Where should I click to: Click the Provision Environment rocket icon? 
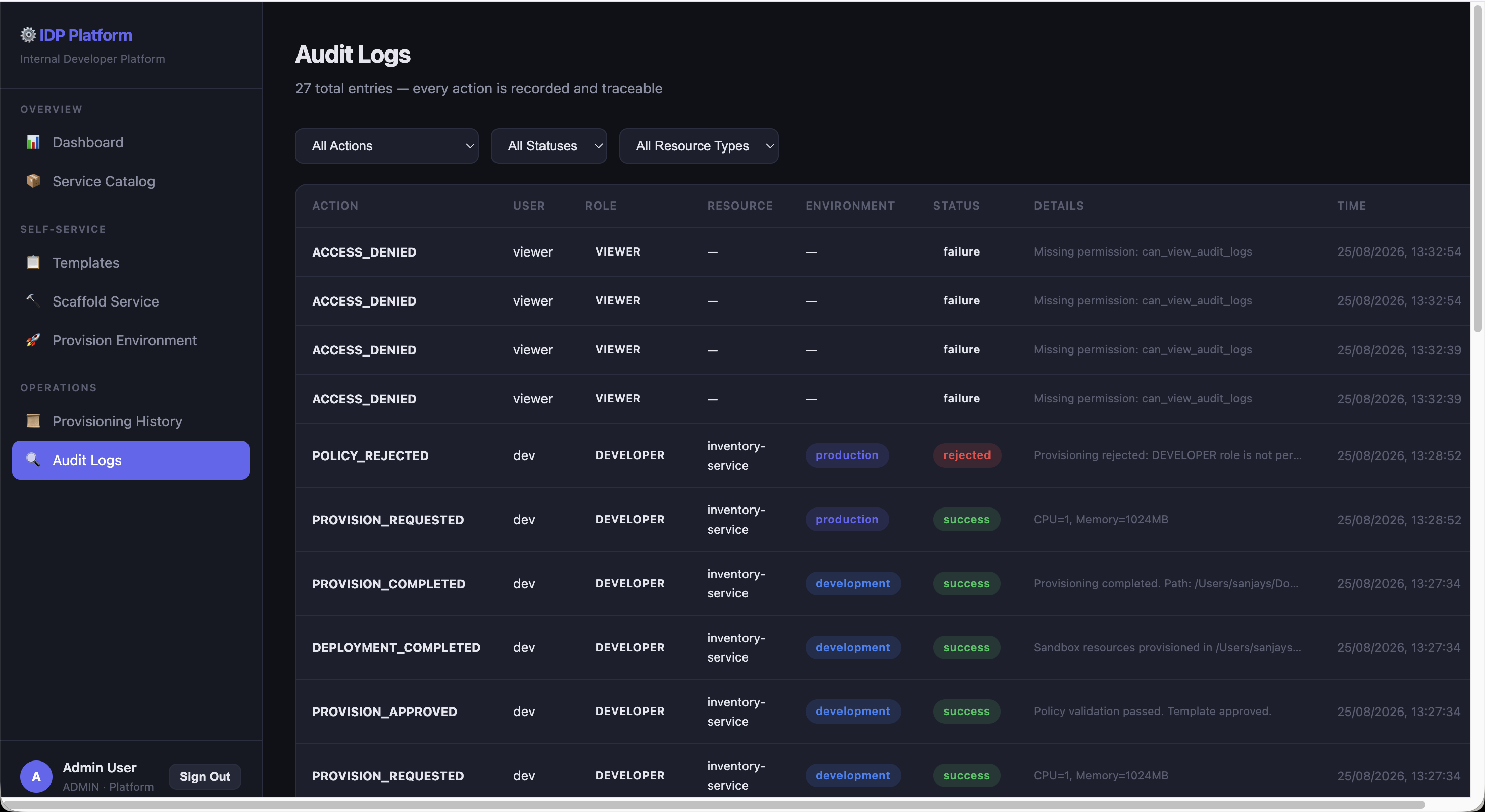coord(33,340)
